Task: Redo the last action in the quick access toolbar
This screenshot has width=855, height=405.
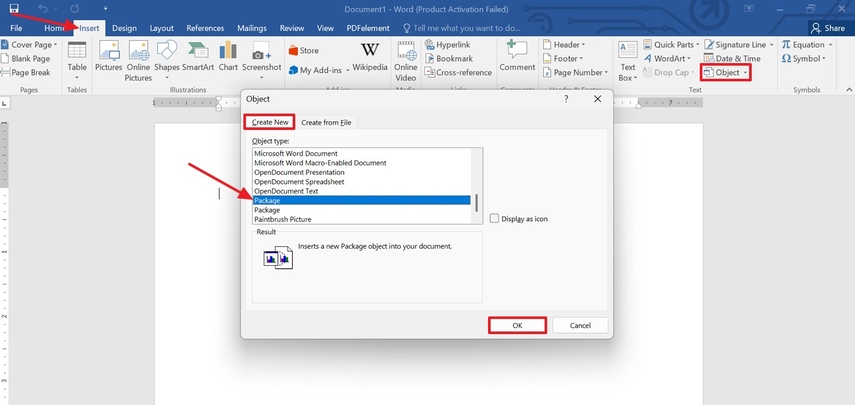Action: [75, 8]
